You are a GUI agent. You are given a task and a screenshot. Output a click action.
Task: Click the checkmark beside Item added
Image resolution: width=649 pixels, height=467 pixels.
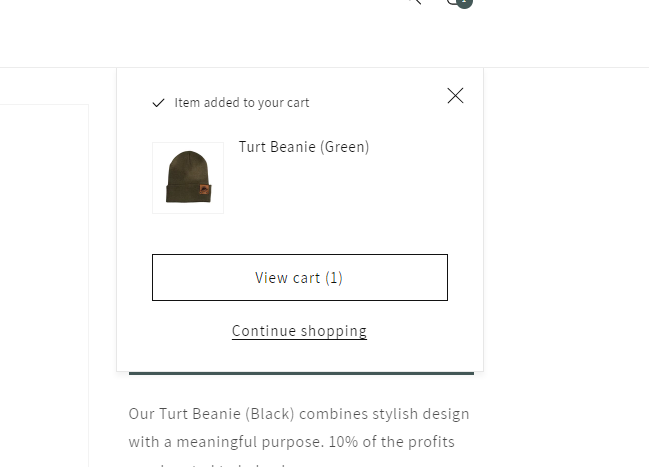point(158,103)
